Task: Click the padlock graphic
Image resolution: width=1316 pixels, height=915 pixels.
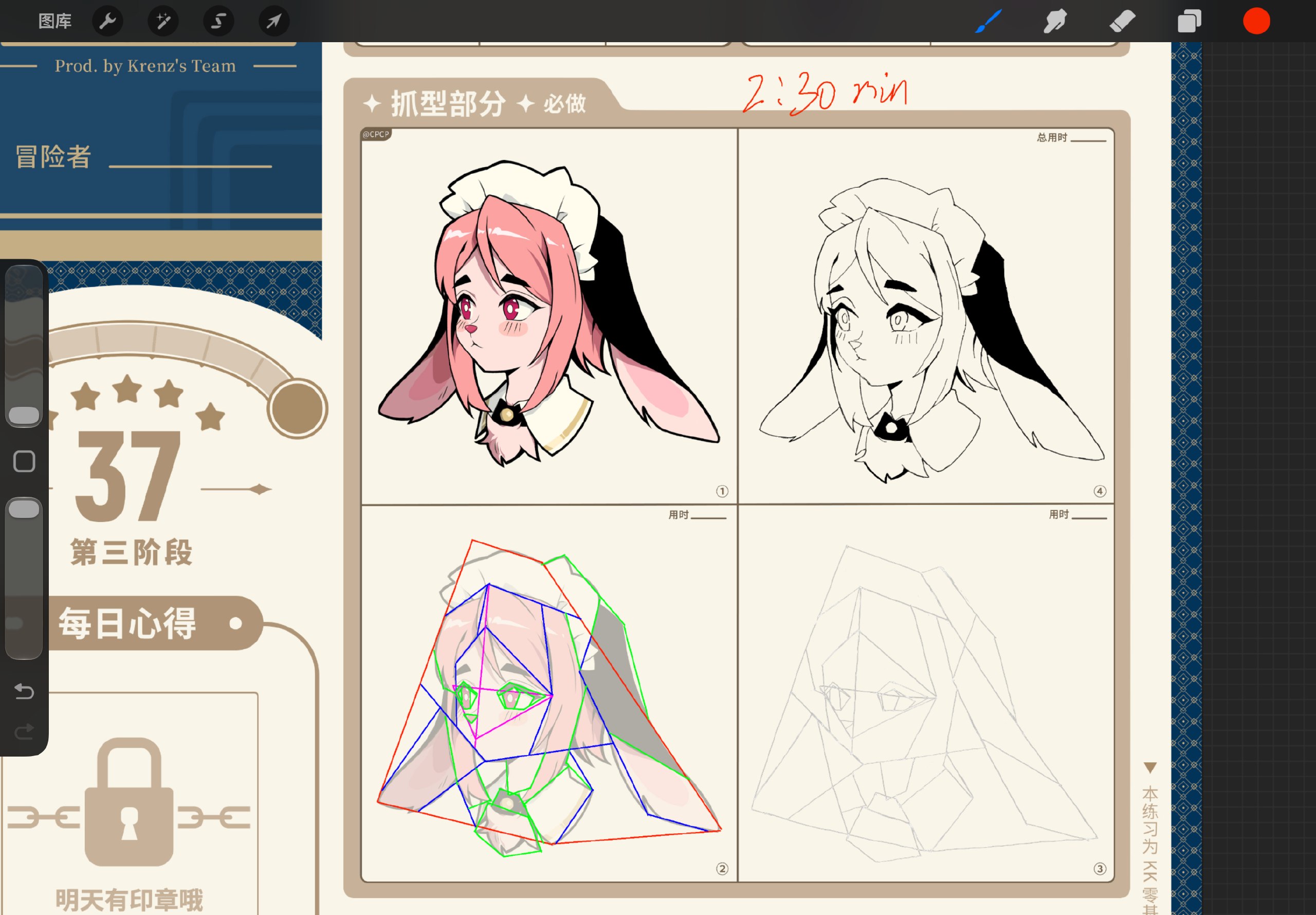Action: pos(129,801)
